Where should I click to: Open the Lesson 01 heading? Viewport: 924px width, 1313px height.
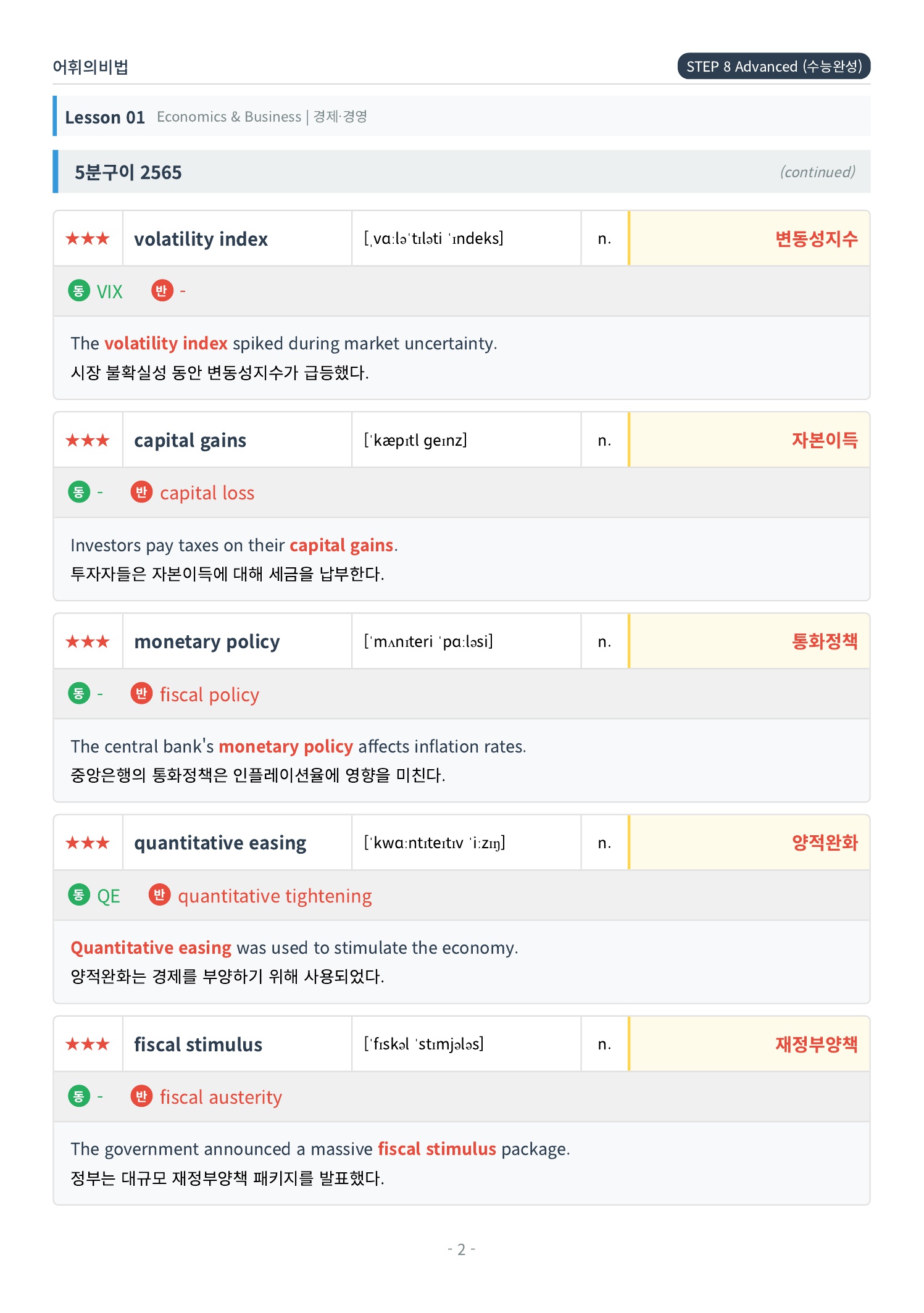[x=105, y=117]
